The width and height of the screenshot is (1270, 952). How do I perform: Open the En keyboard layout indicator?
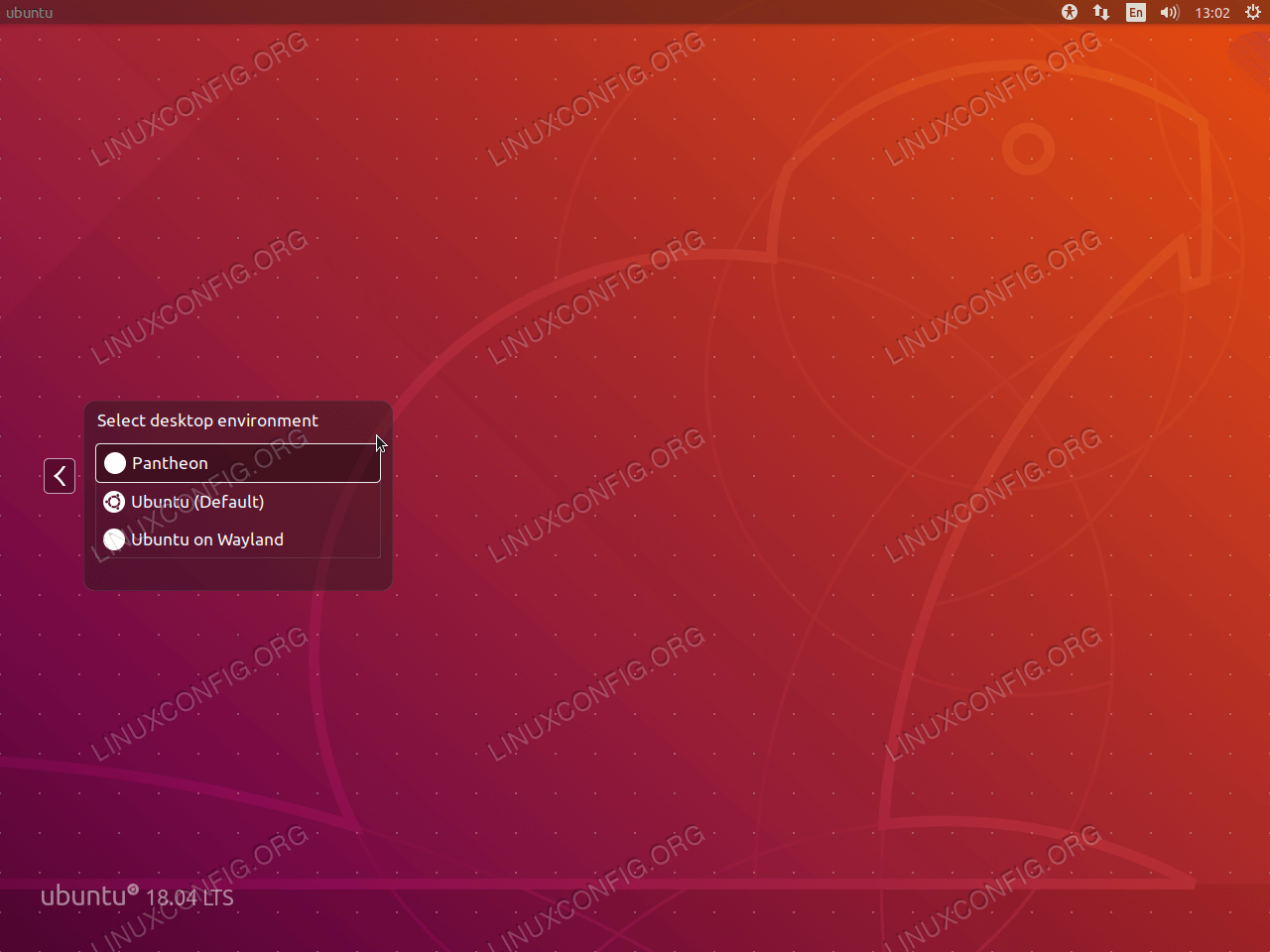(1136, 12)
